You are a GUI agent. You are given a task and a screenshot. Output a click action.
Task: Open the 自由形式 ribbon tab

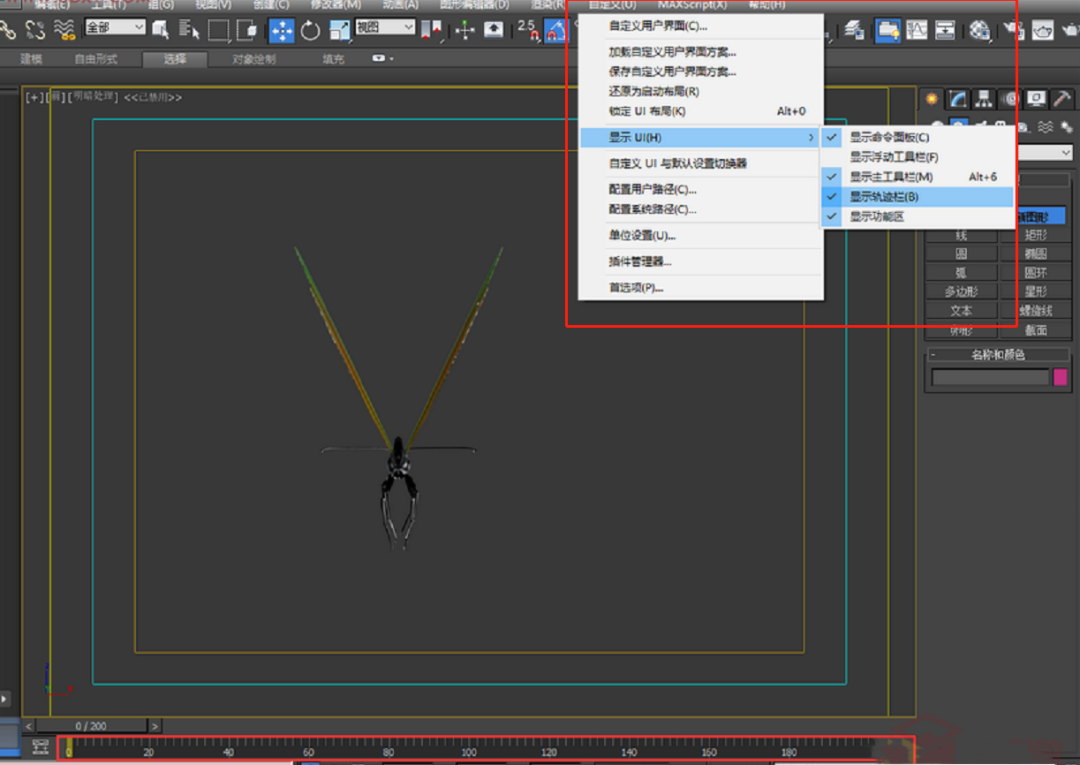click(96, 59)
